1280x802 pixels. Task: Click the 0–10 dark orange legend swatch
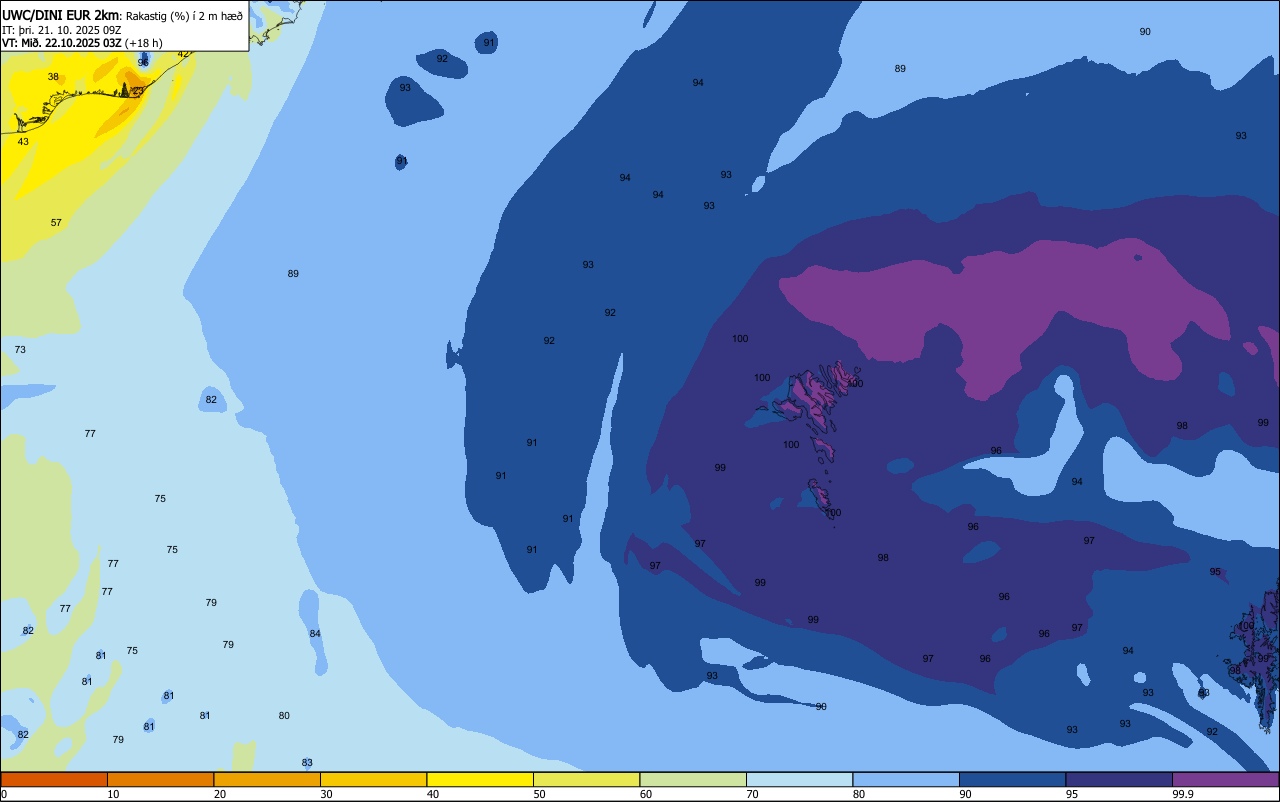pyautogui.click(x=54, y=779)
